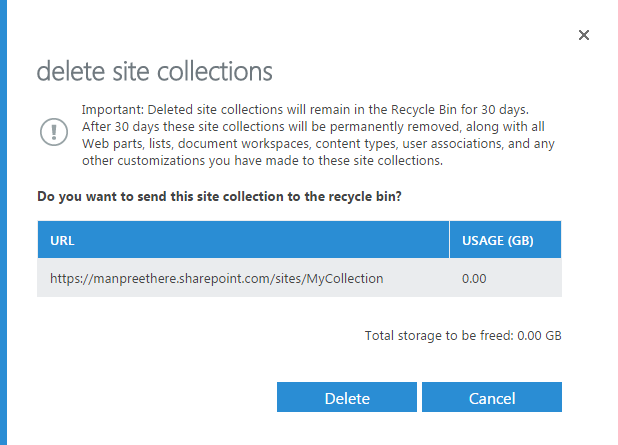Confirm deletion with the Delete button
Viewport: 618px width, 445px height.
tap(347, 398)
